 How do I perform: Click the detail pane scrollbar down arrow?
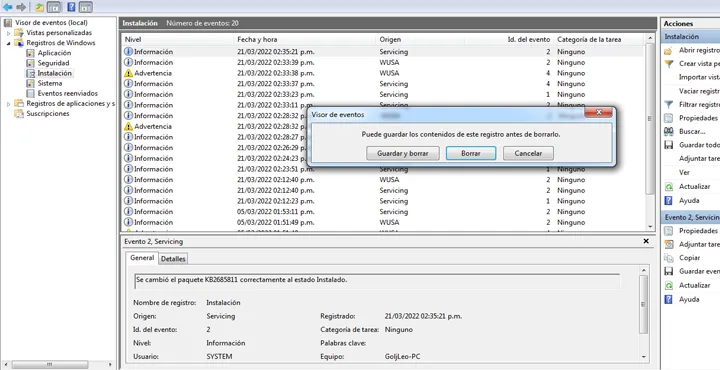[x=644, y=357]
